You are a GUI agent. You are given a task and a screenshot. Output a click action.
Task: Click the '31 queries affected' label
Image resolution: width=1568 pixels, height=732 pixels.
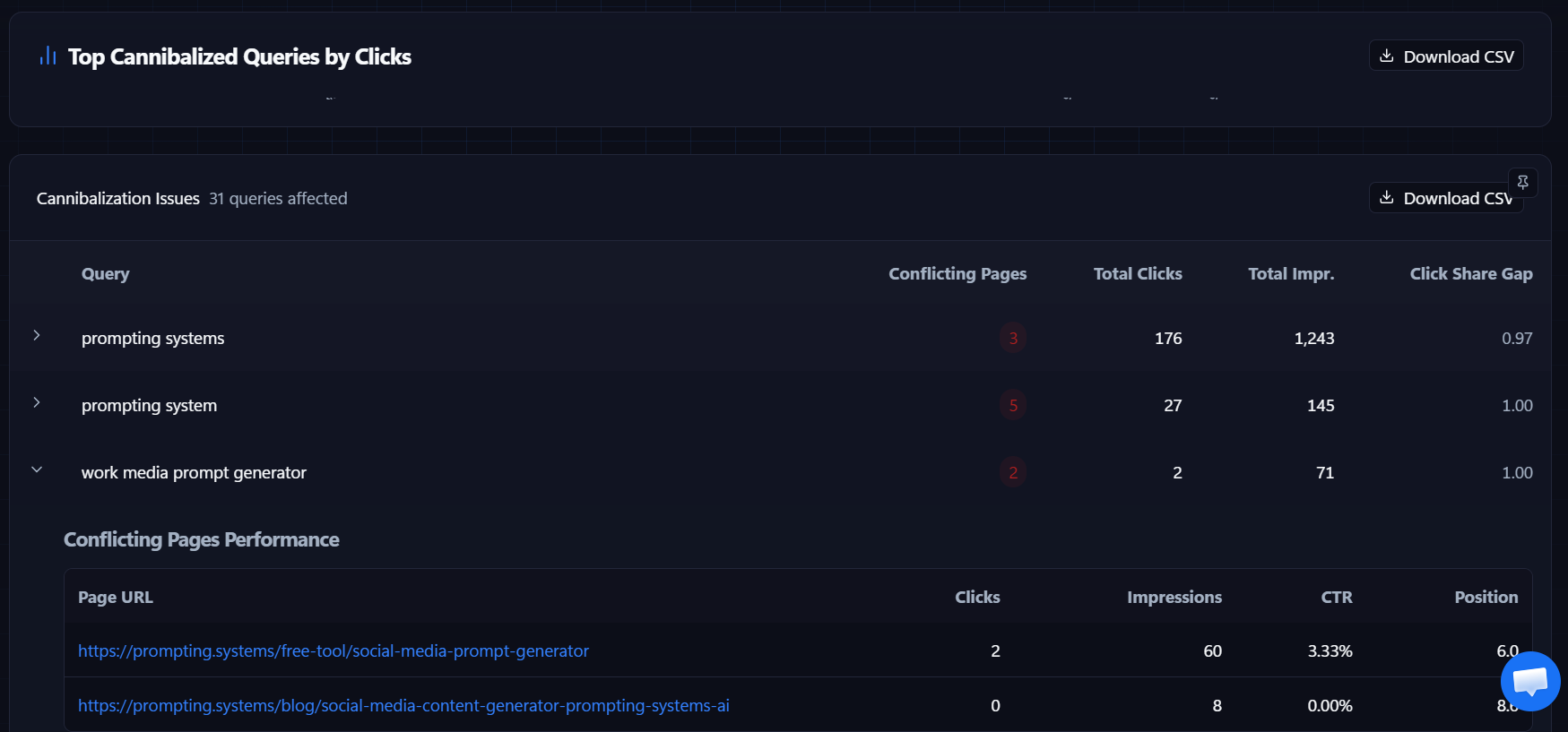click(278, 199)
